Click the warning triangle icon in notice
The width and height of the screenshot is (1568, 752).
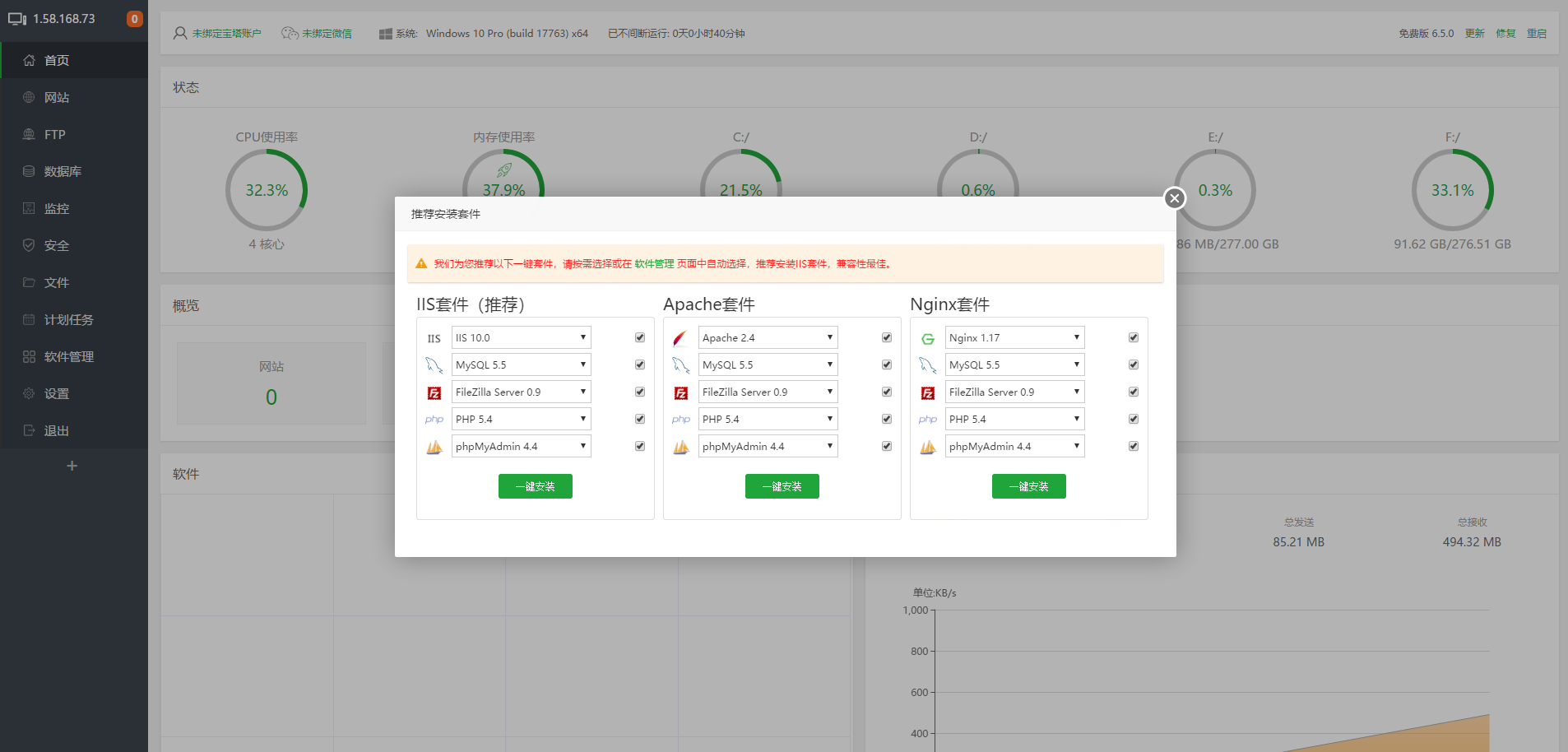421,264
